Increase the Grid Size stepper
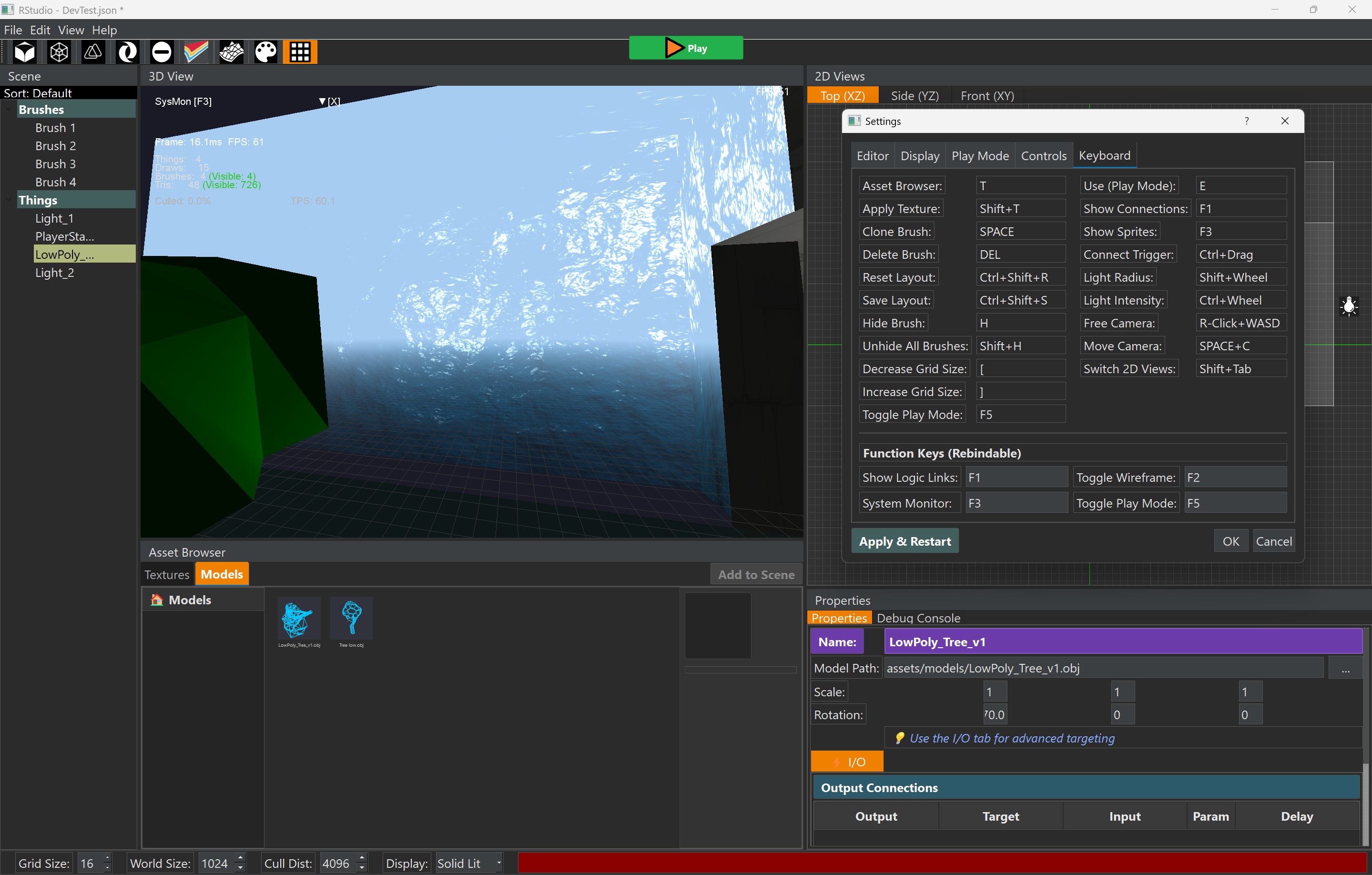The height and width of the screenshot is (875, 1372). [108, 858]
